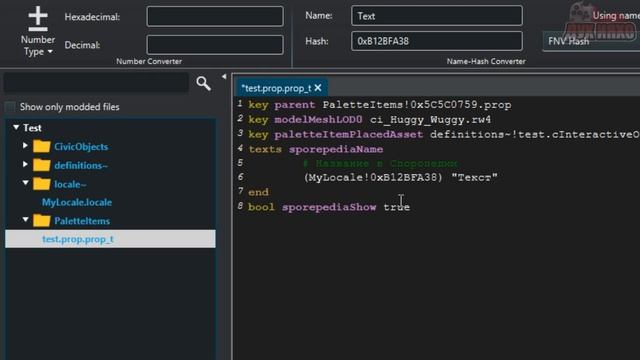Image resolution: width=640 pixels, height=360 pixels.
Task: Select the PaletteItems folder
Action: pyautogui.click(x=82, y=221)
